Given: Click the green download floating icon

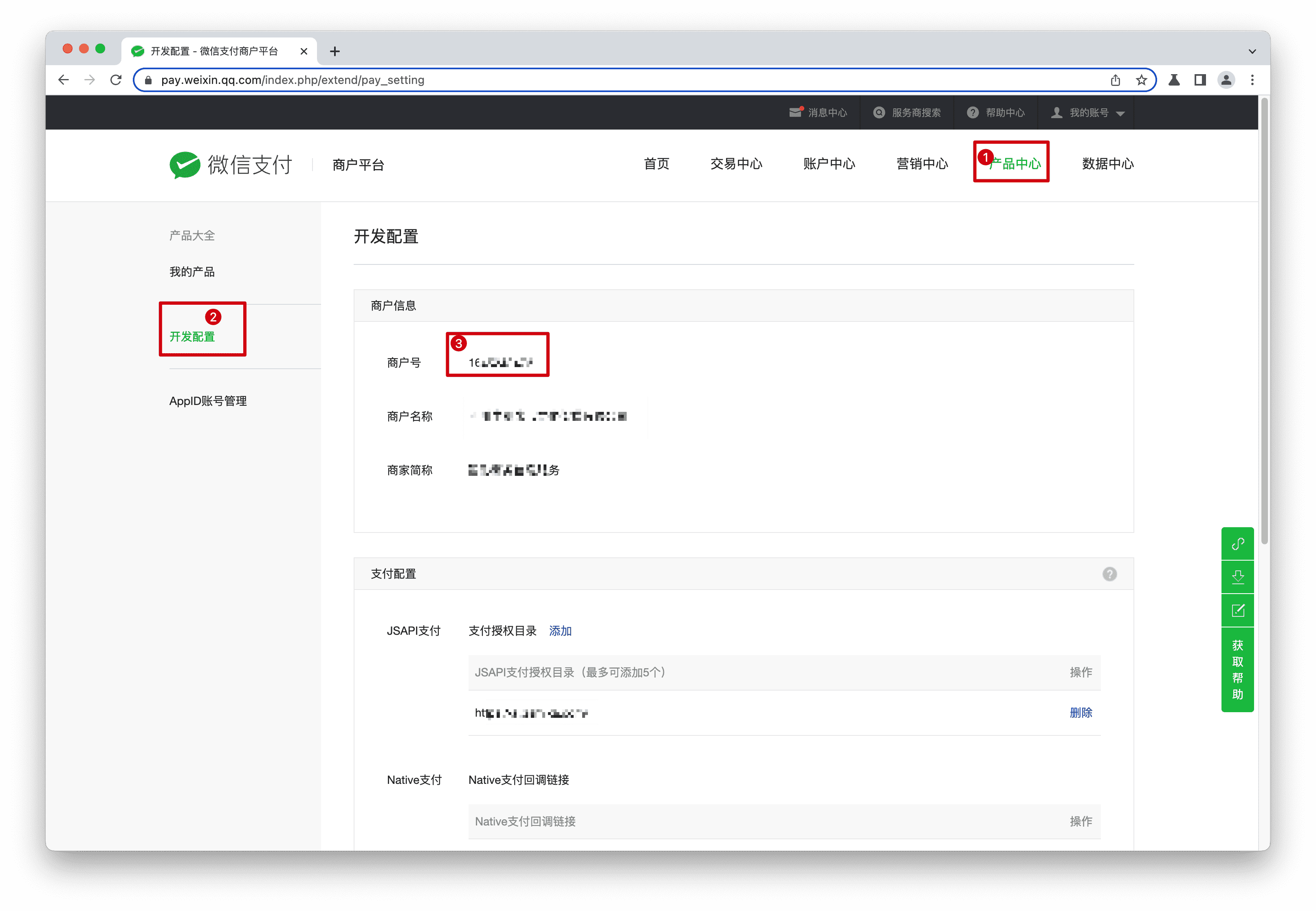Looking at the screenshot, I should coord(1237,577).
